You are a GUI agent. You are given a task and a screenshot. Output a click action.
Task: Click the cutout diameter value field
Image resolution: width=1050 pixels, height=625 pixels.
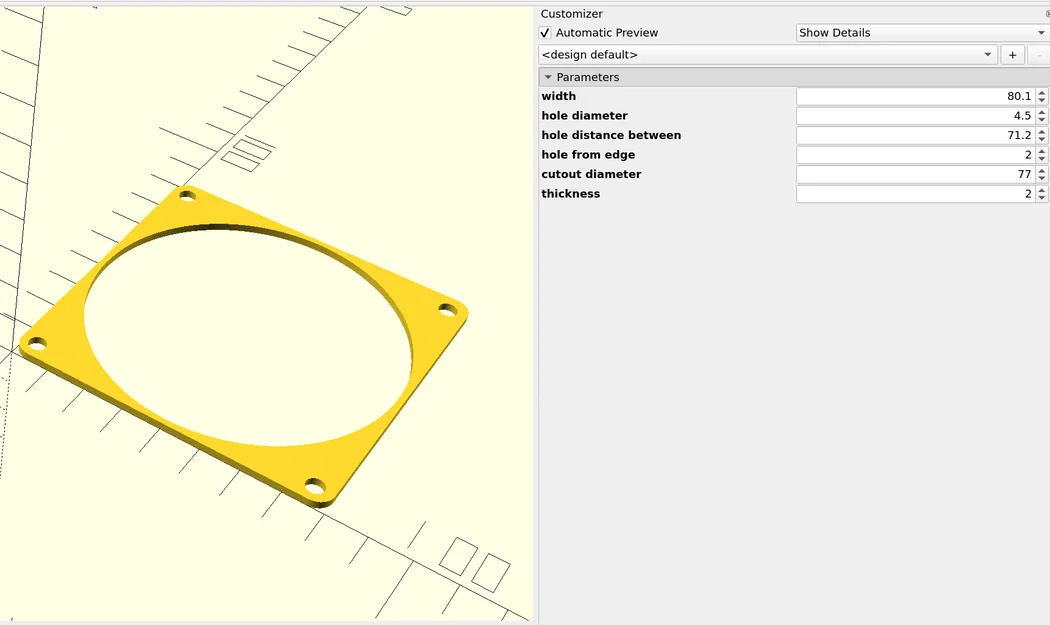click(x=915, y=174)
